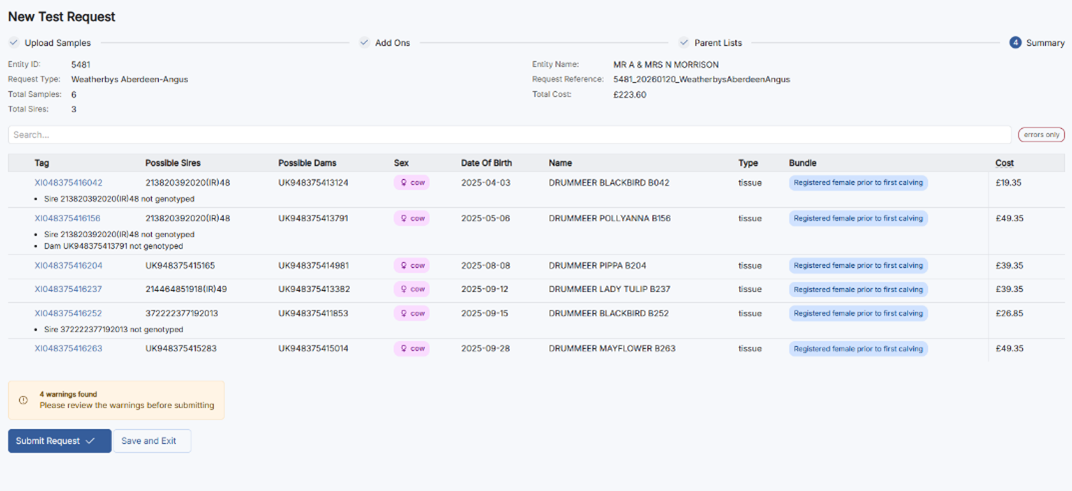The width and height of the screenshot is (1072, 491).
Task: Click the date of birth 2025-09-28
Action: [x=485, y=349]
